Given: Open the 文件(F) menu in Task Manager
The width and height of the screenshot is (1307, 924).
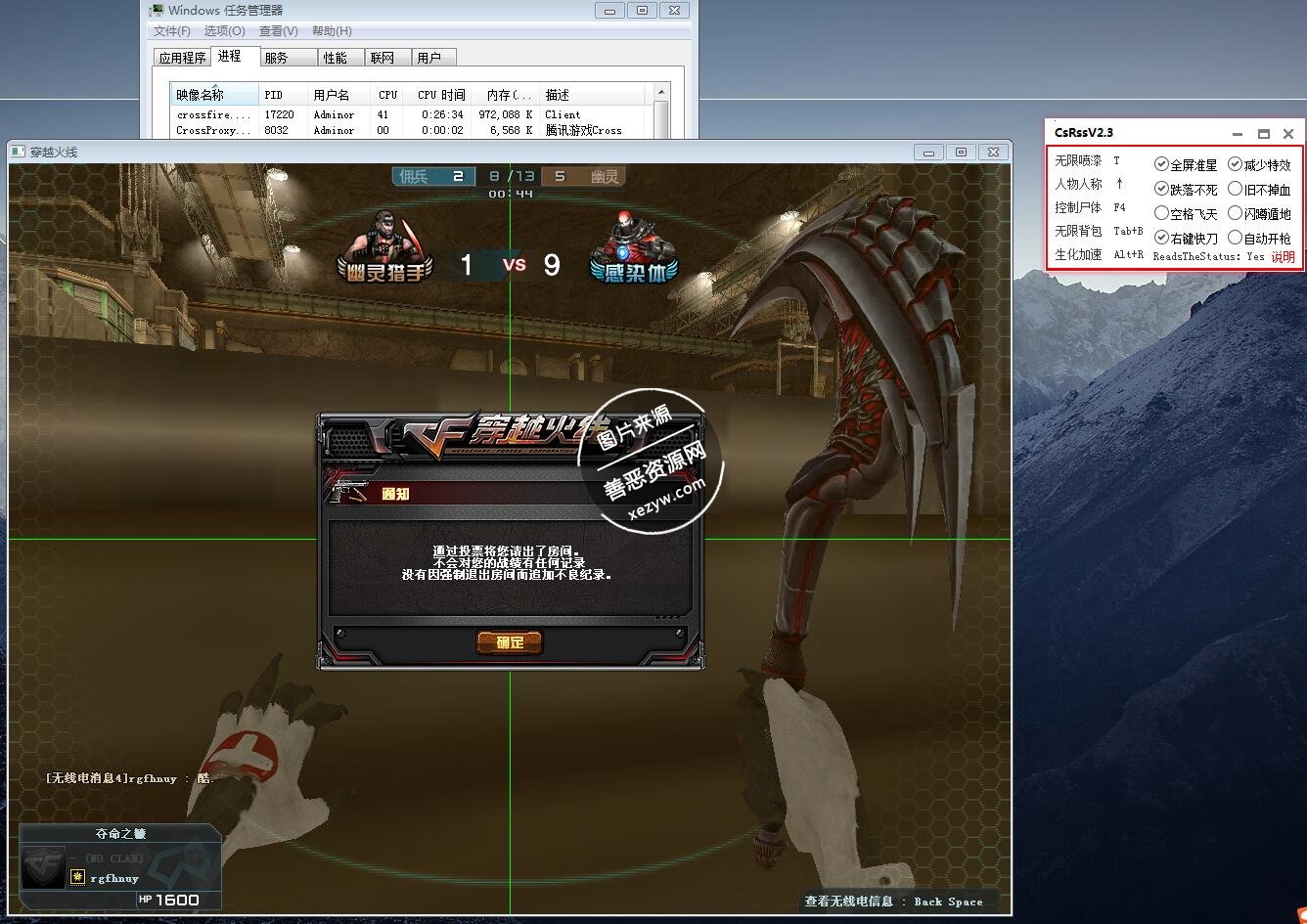Looking at the screenshot, I should (172, 31).
